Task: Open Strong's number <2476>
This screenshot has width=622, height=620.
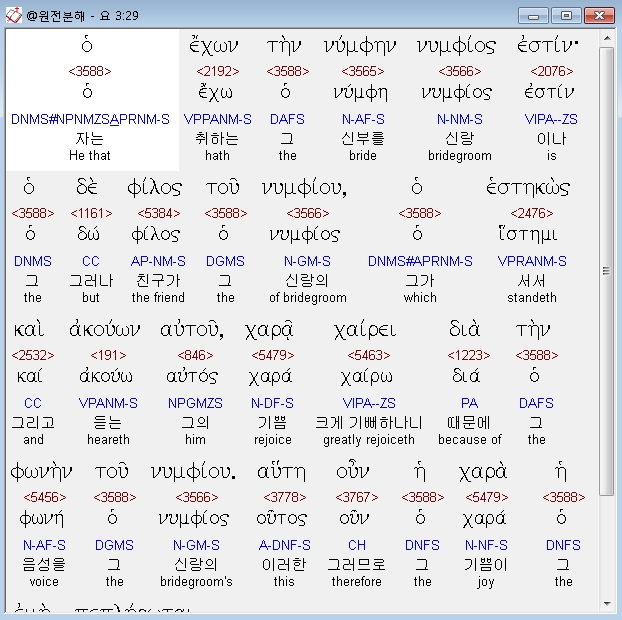Action: (x=532, y=213)
